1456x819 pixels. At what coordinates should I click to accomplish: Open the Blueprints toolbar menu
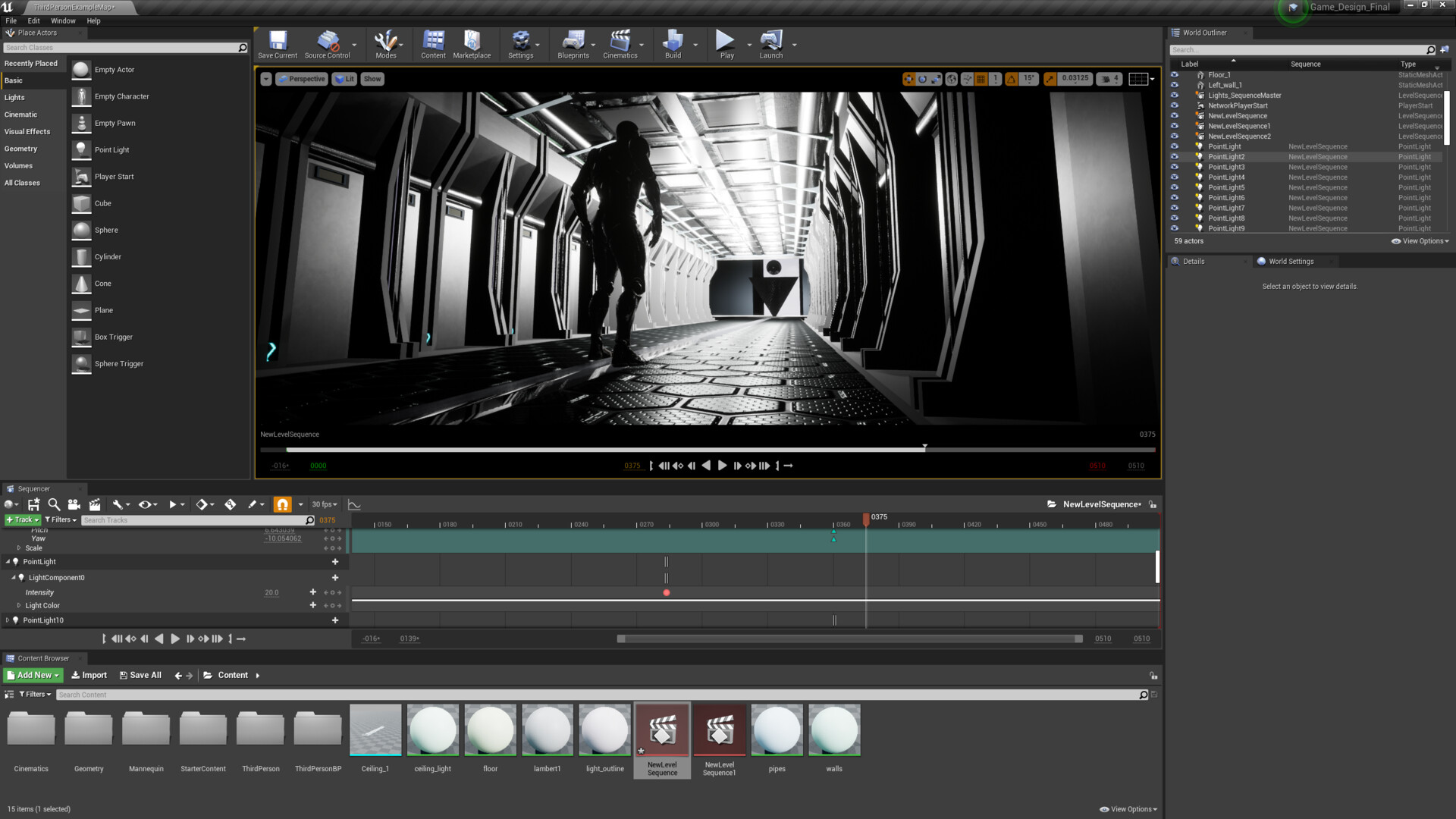coord(573,42)
